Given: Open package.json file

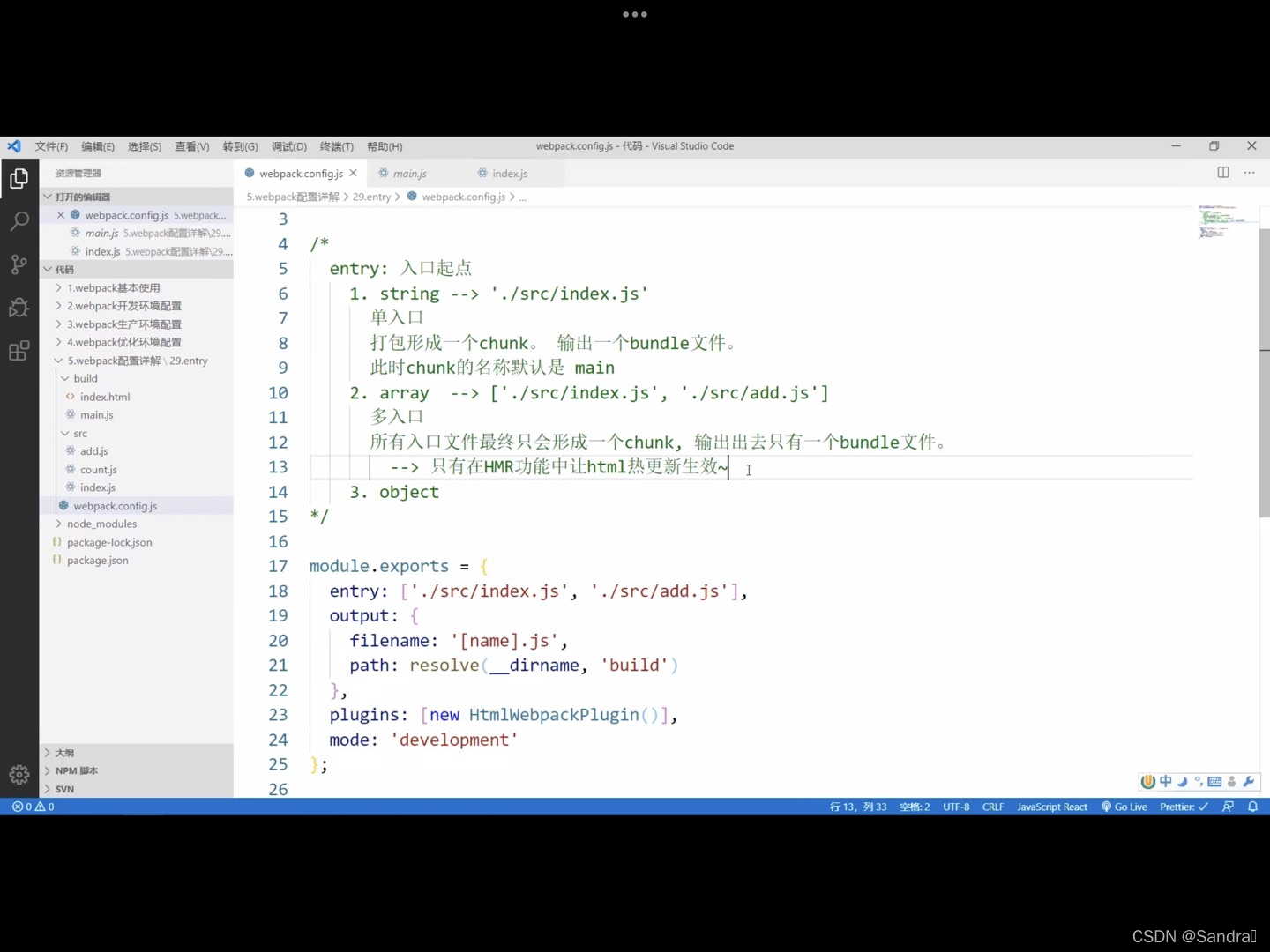Looking at the screenshot, I should (137, 561).
